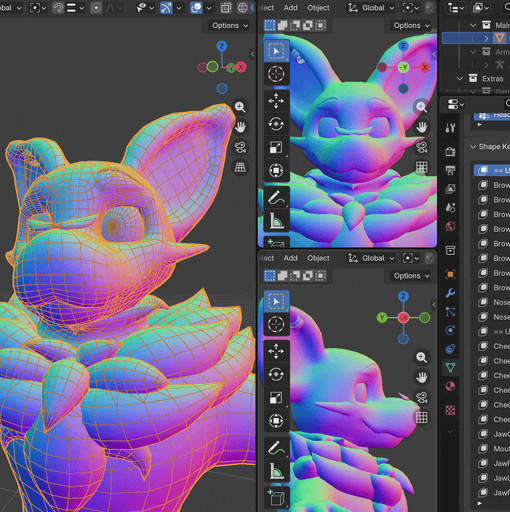The image size is (510, 512).
Task: Collapse the Extras collection in outliner
Action: (460, 79)
